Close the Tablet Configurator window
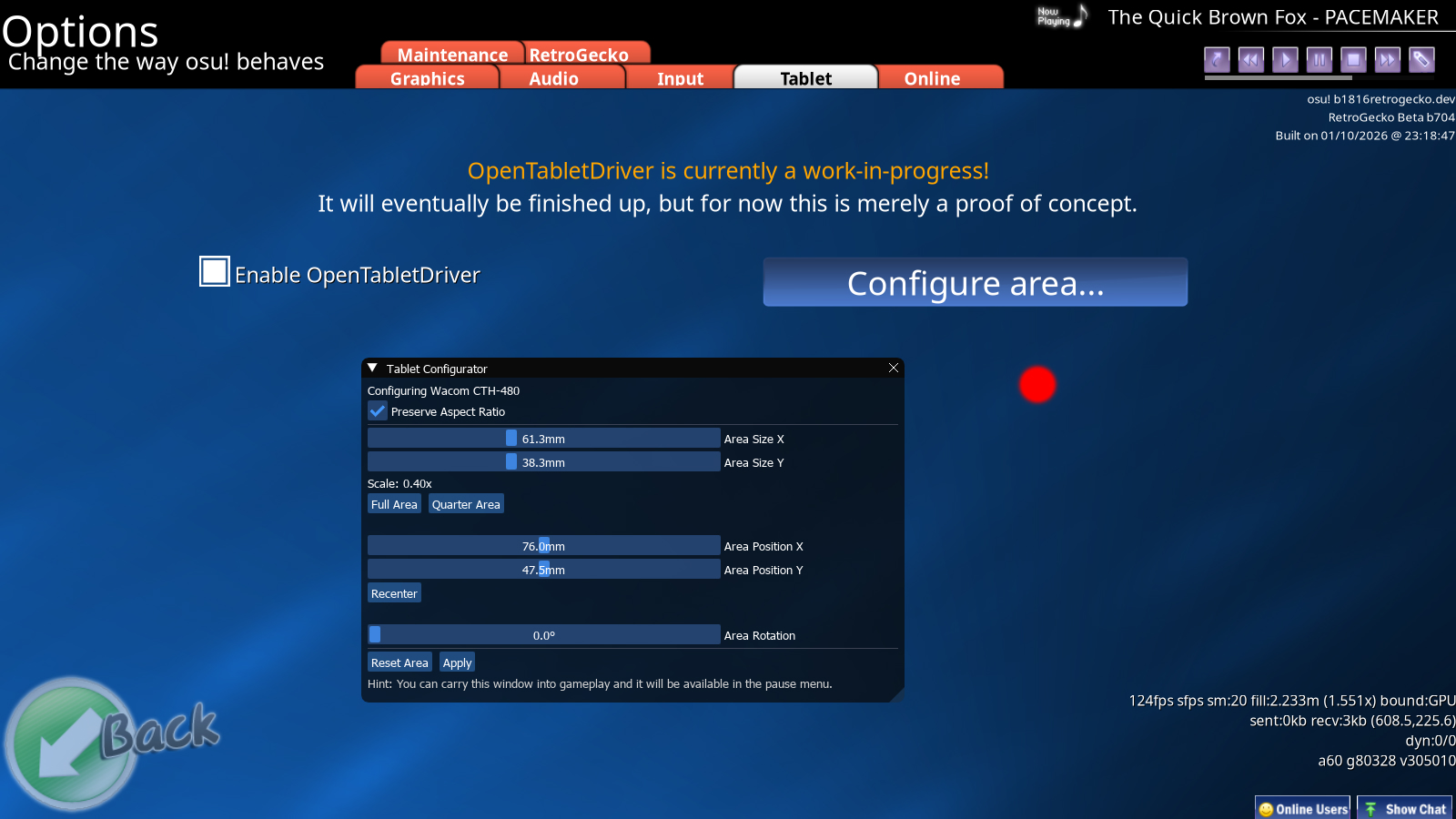The width and height of the screenshot is (1456, 819). tap(894, 369)
